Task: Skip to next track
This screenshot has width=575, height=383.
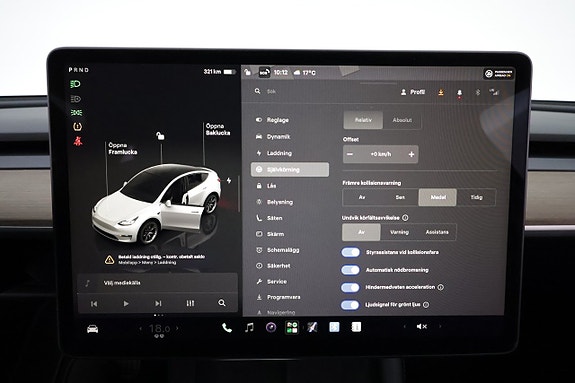Action: point(158,303)
